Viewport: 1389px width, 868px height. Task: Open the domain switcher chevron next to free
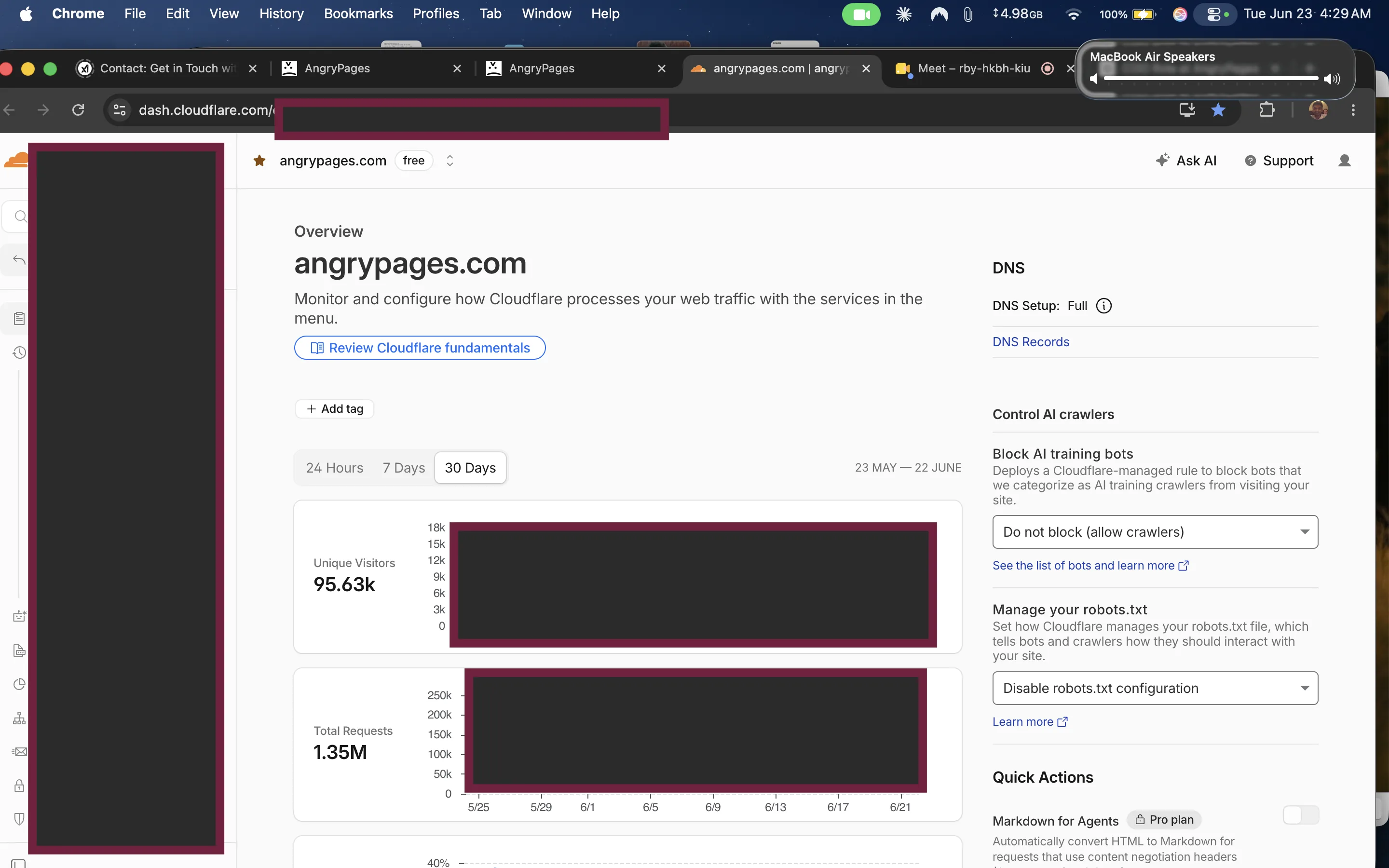(450, 161)
